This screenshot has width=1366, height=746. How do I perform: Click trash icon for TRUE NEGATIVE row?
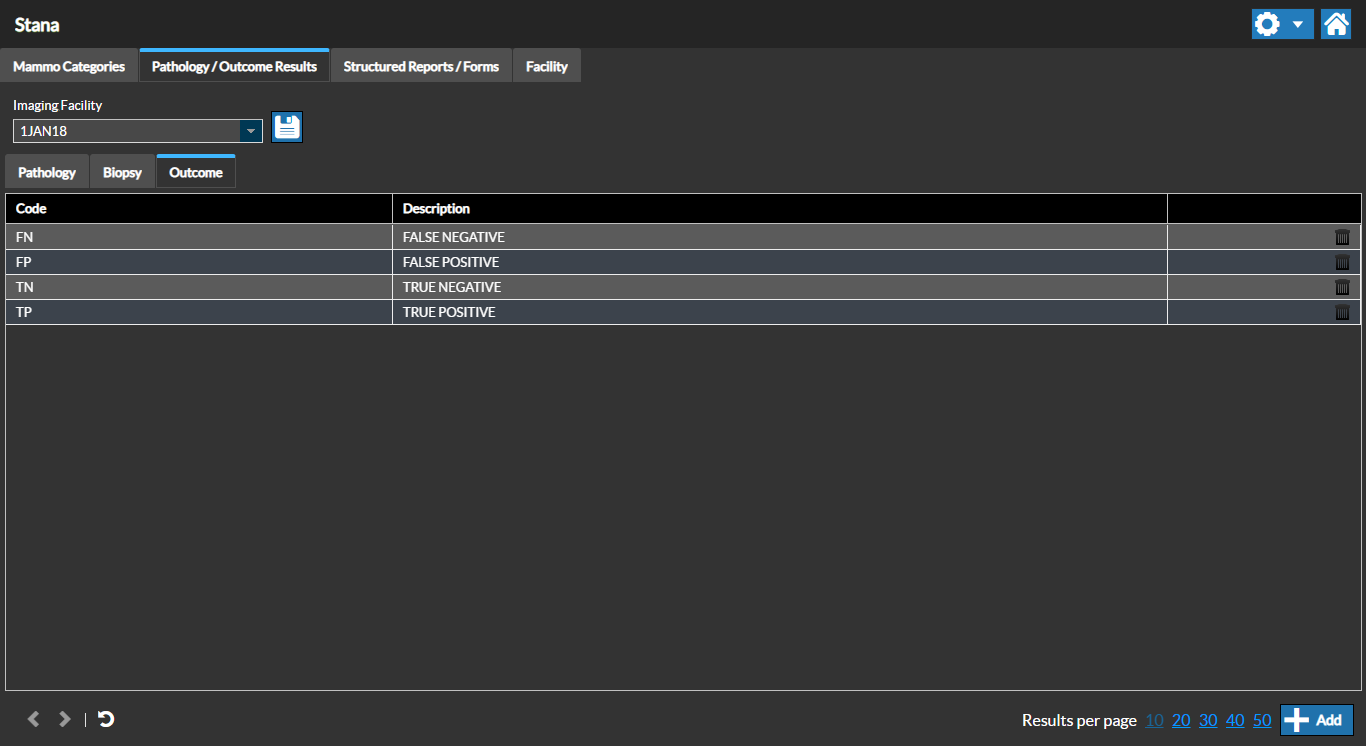click(1342, 287)
